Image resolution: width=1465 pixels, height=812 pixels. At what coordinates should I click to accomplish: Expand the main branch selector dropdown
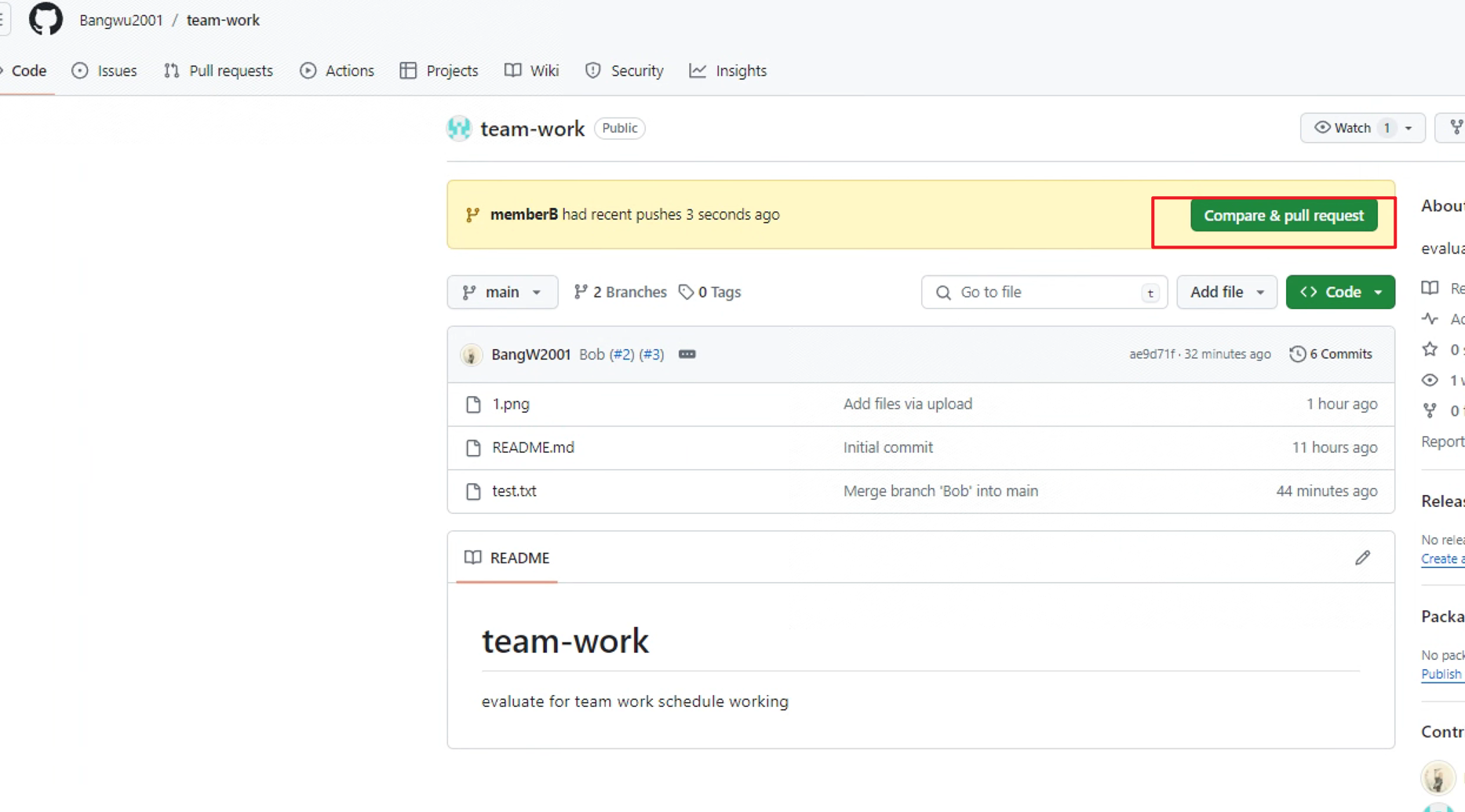coord(502,292)
